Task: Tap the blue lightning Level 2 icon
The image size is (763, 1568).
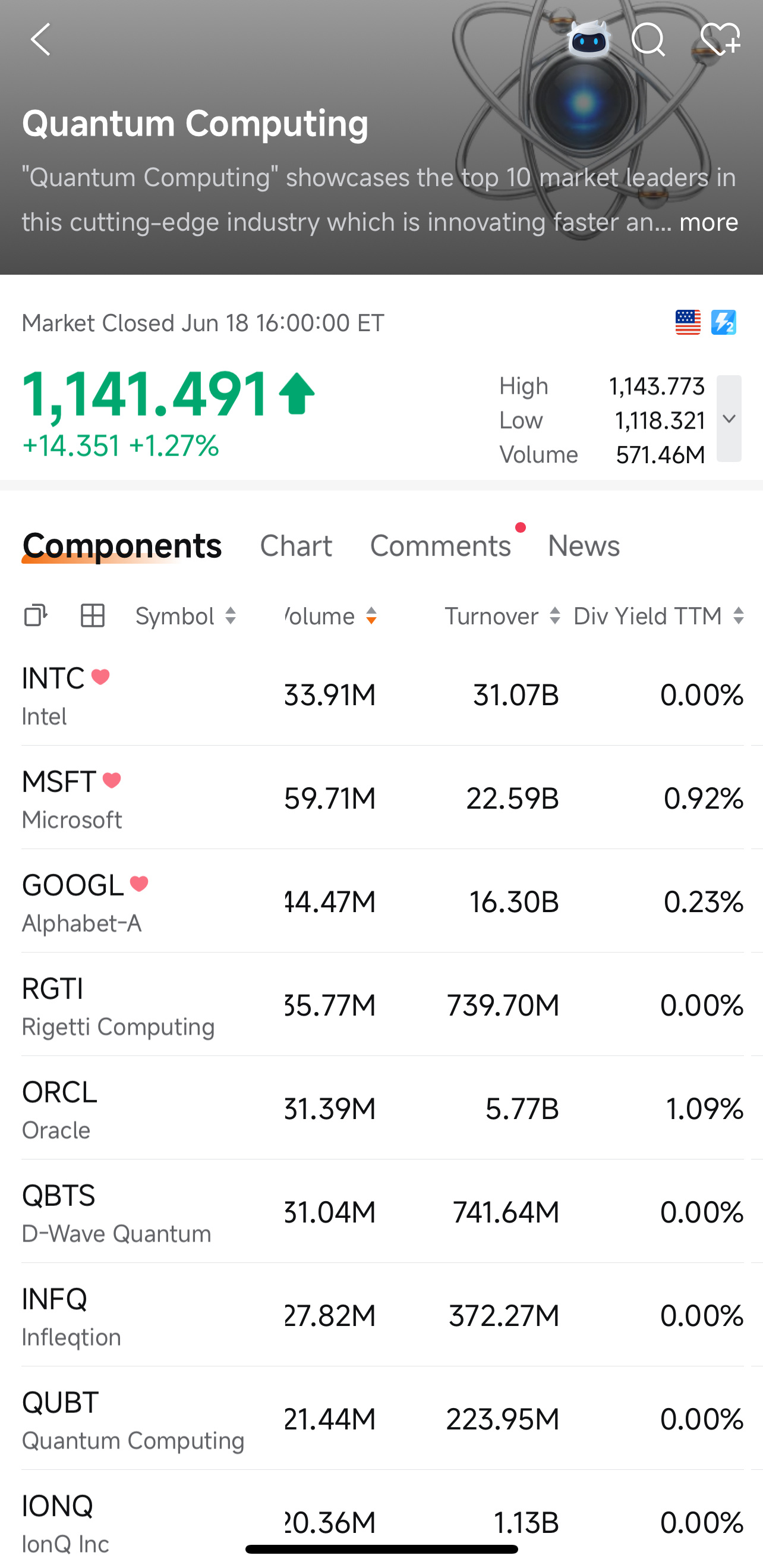Action: (x=723, y=323)
